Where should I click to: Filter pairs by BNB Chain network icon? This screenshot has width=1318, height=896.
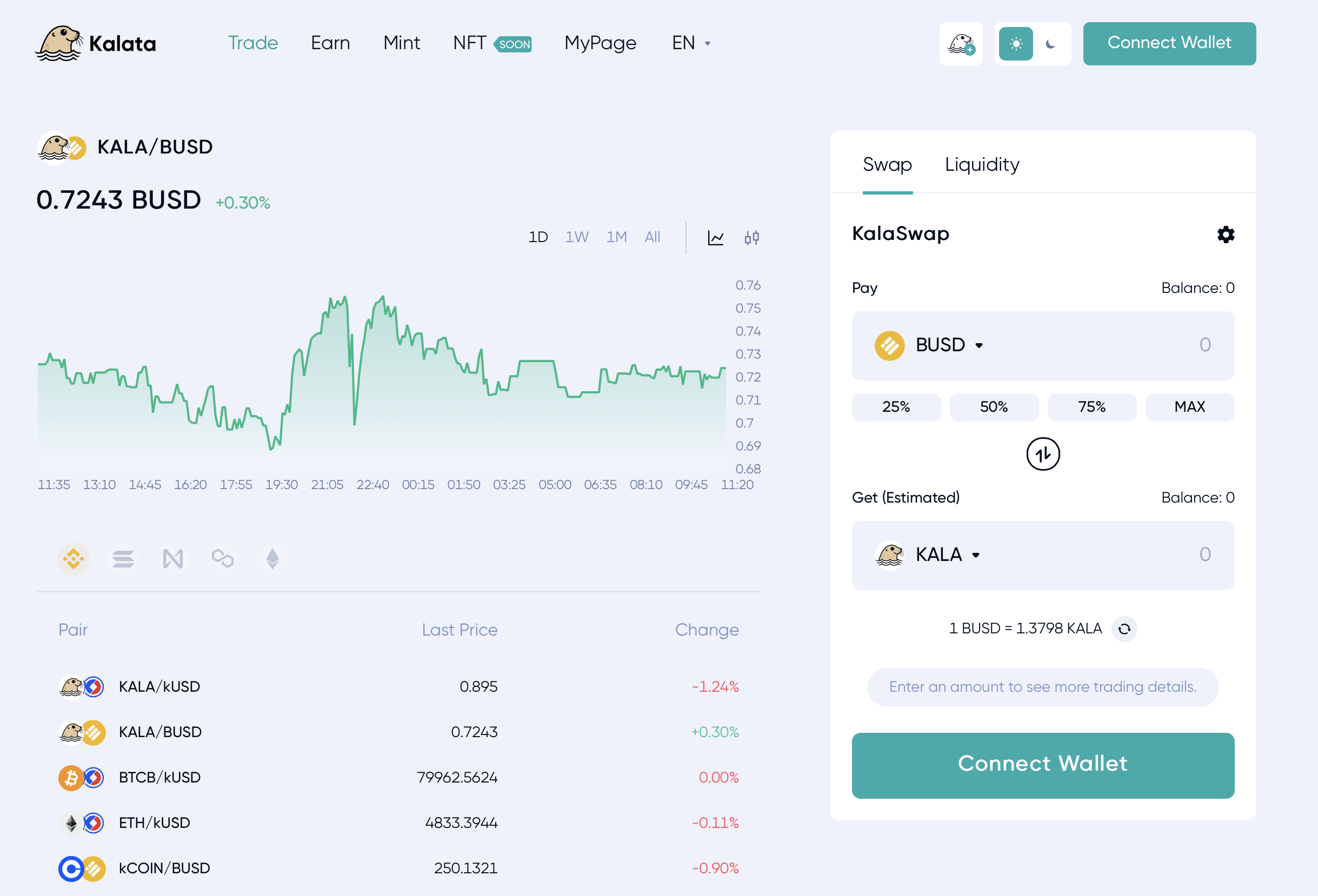[74, 559]
